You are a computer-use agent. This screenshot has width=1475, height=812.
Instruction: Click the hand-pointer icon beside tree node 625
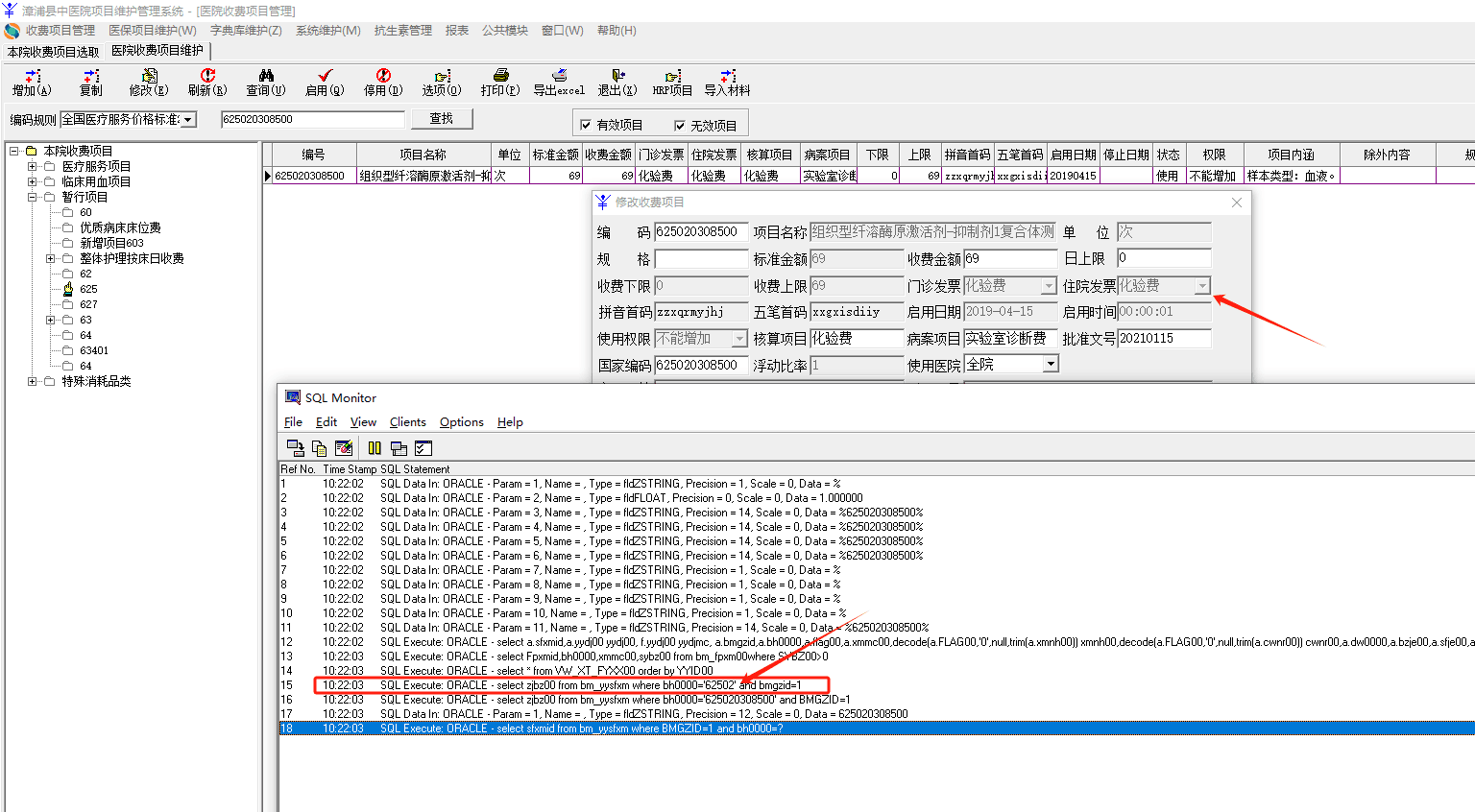tap(68, 289)
